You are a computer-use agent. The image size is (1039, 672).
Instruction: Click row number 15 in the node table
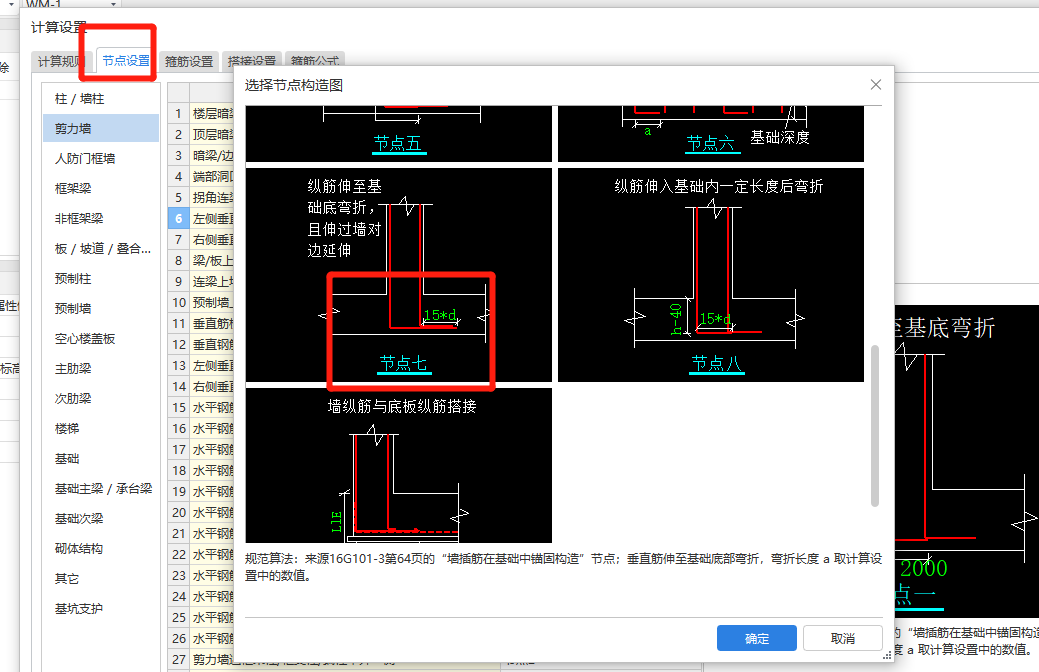(x=178, y=408)
